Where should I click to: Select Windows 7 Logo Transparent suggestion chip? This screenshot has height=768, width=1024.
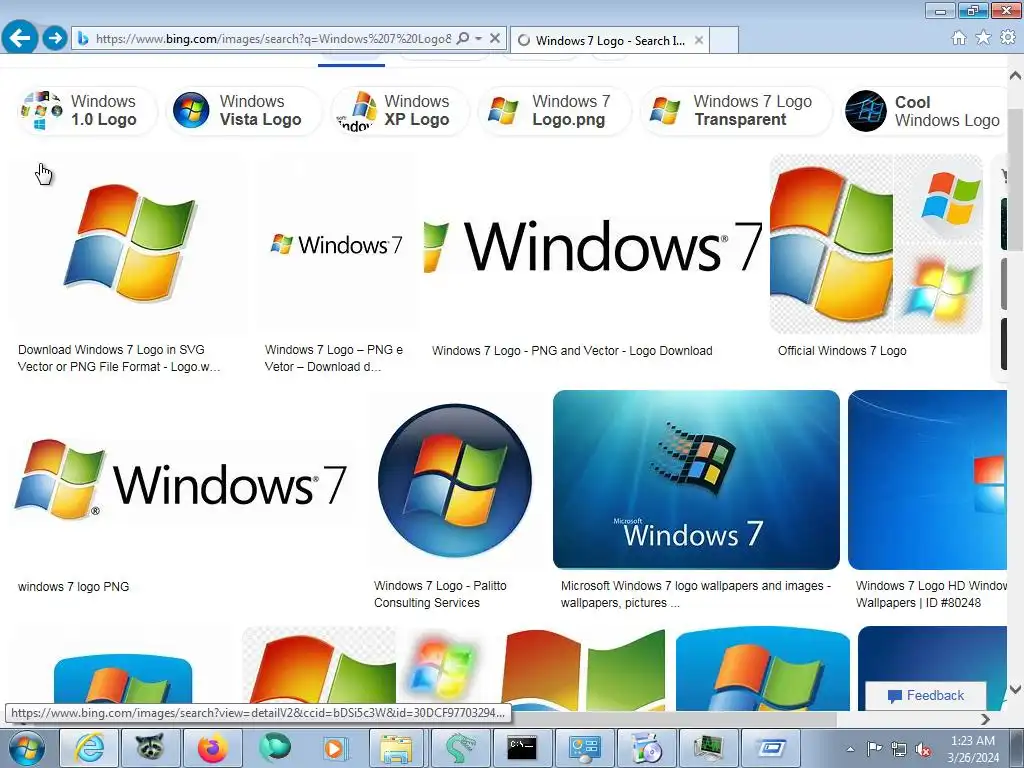[736, 111]
